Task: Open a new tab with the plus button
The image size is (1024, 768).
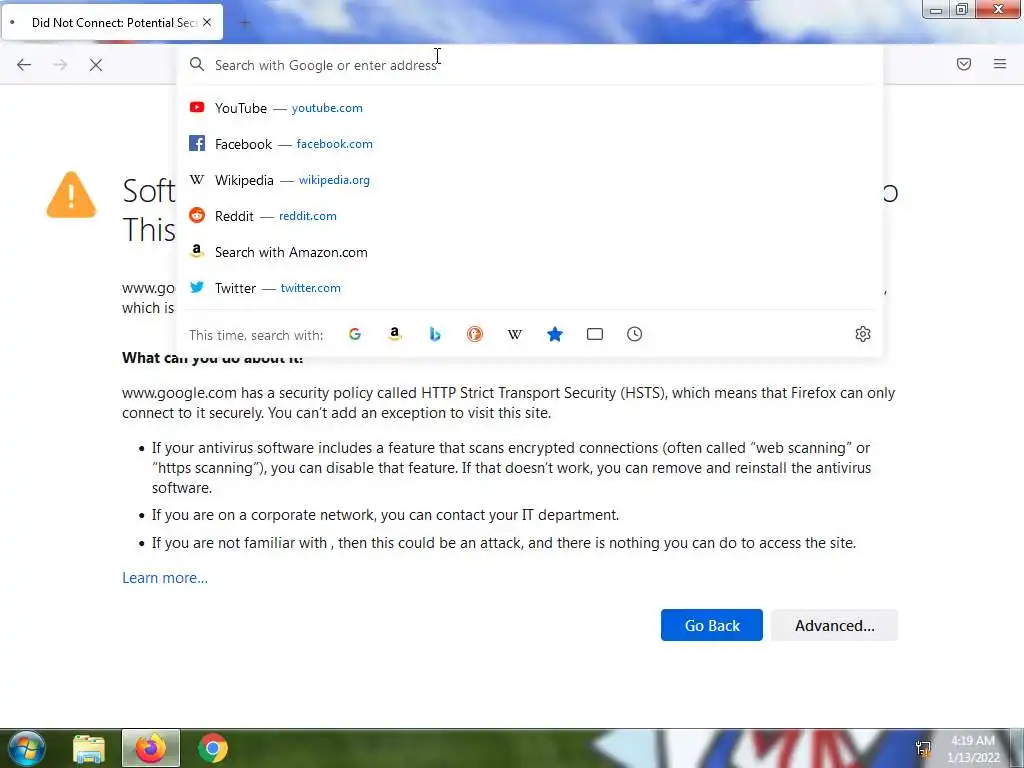Action: pyautogui.click(x=245, y=24)
